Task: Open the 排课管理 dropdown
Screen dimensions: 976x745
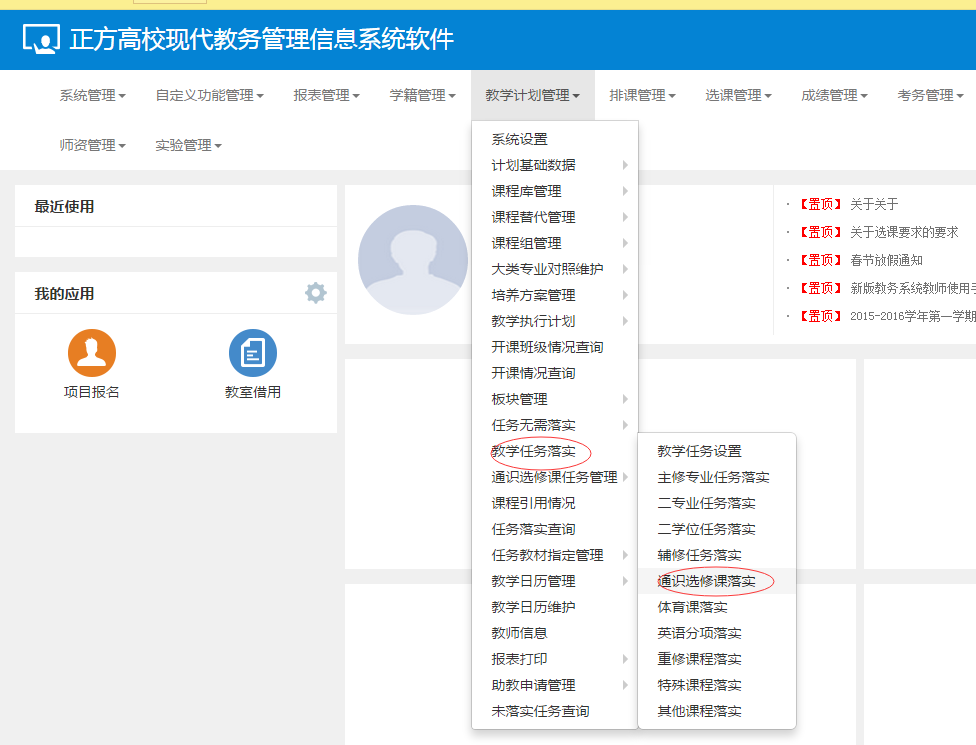Action: pos(642,95)
